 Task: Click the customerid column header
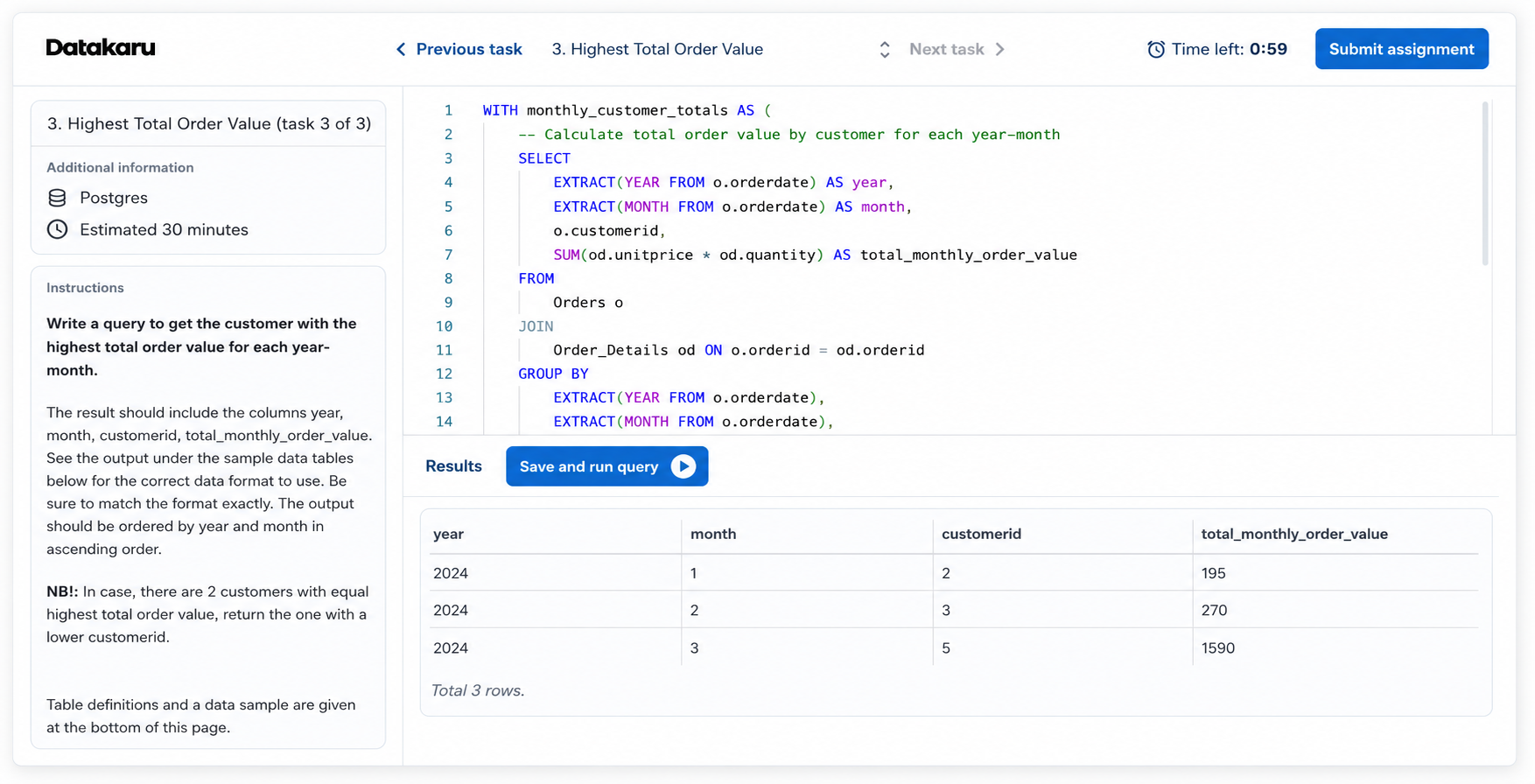tap(981, 534)
